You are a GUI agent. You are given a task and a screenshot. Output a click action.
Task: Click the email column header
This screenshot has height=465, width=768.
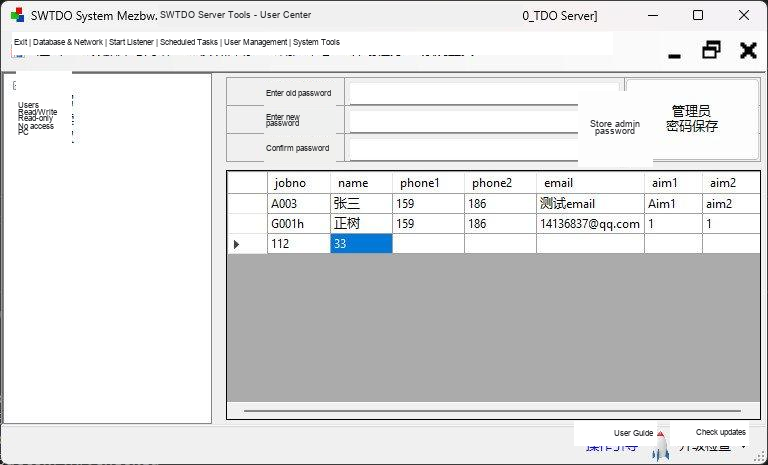[x=590, y=183]
